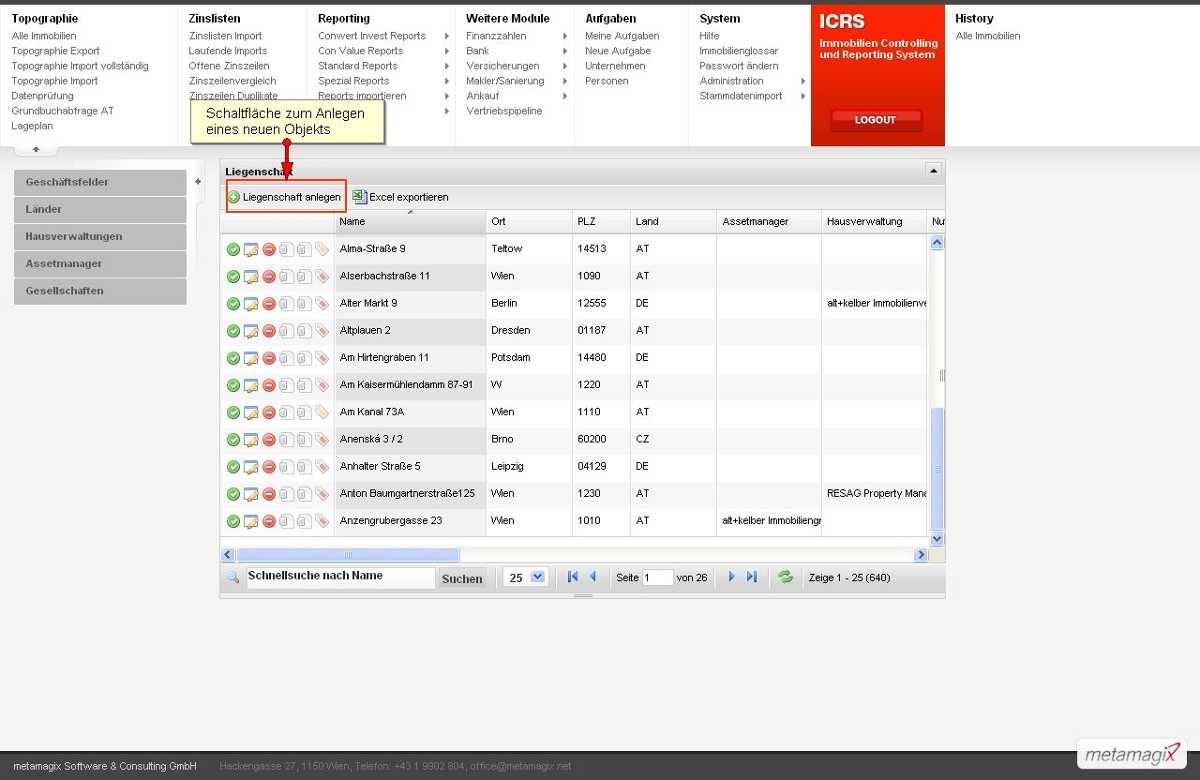Click tag icon for Am Kanal 73A
The width and height of the screenshot is (1200, 780).
321,412
